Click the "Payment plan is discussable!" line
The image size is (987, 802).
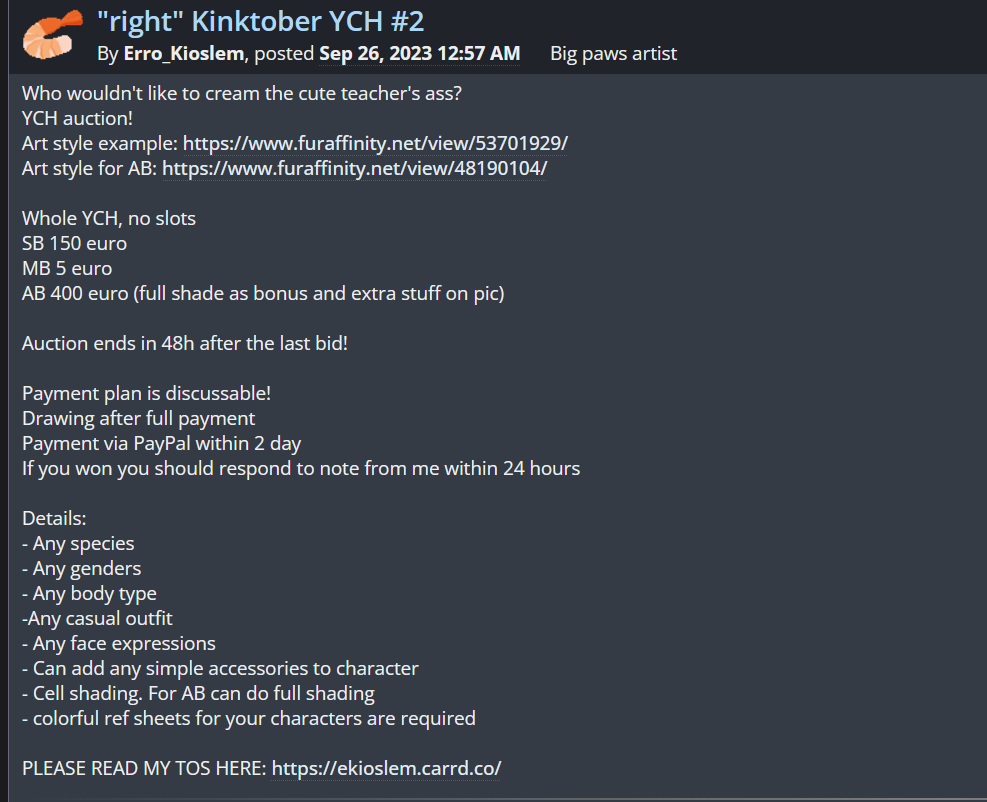pyautogui.click(x=146, y=393)
